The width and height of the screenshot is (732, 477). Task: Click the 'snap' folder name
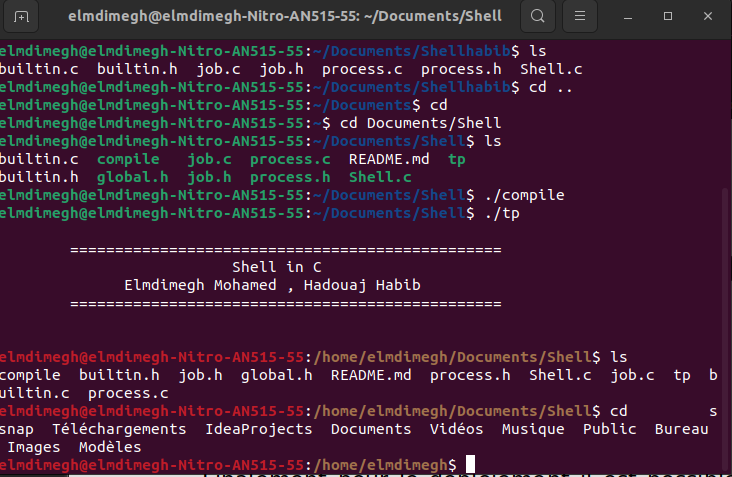17,429
